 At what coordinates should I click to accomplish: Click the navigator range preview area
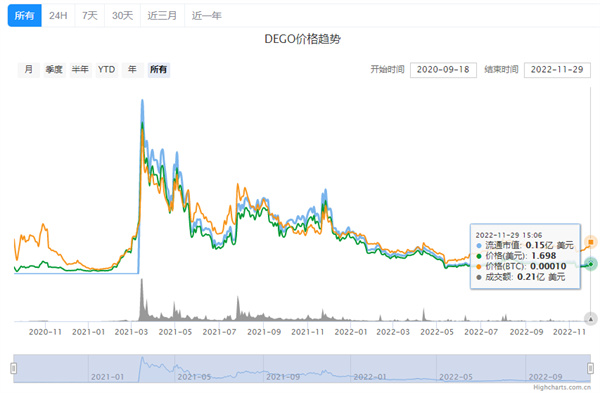(302, 368)
